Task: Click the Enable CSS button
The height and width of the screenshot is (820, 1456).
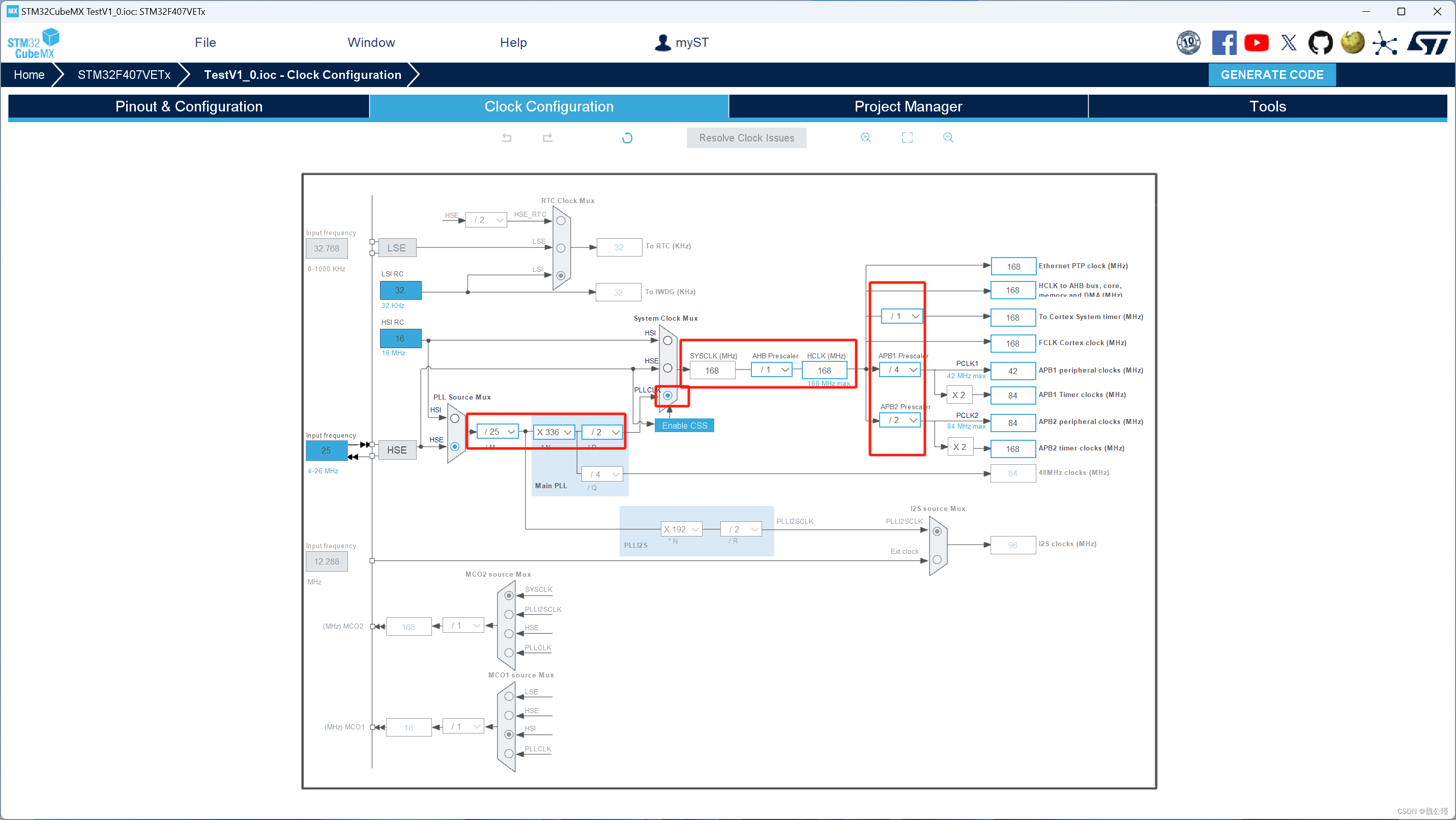Action: [x=684, y=425]
